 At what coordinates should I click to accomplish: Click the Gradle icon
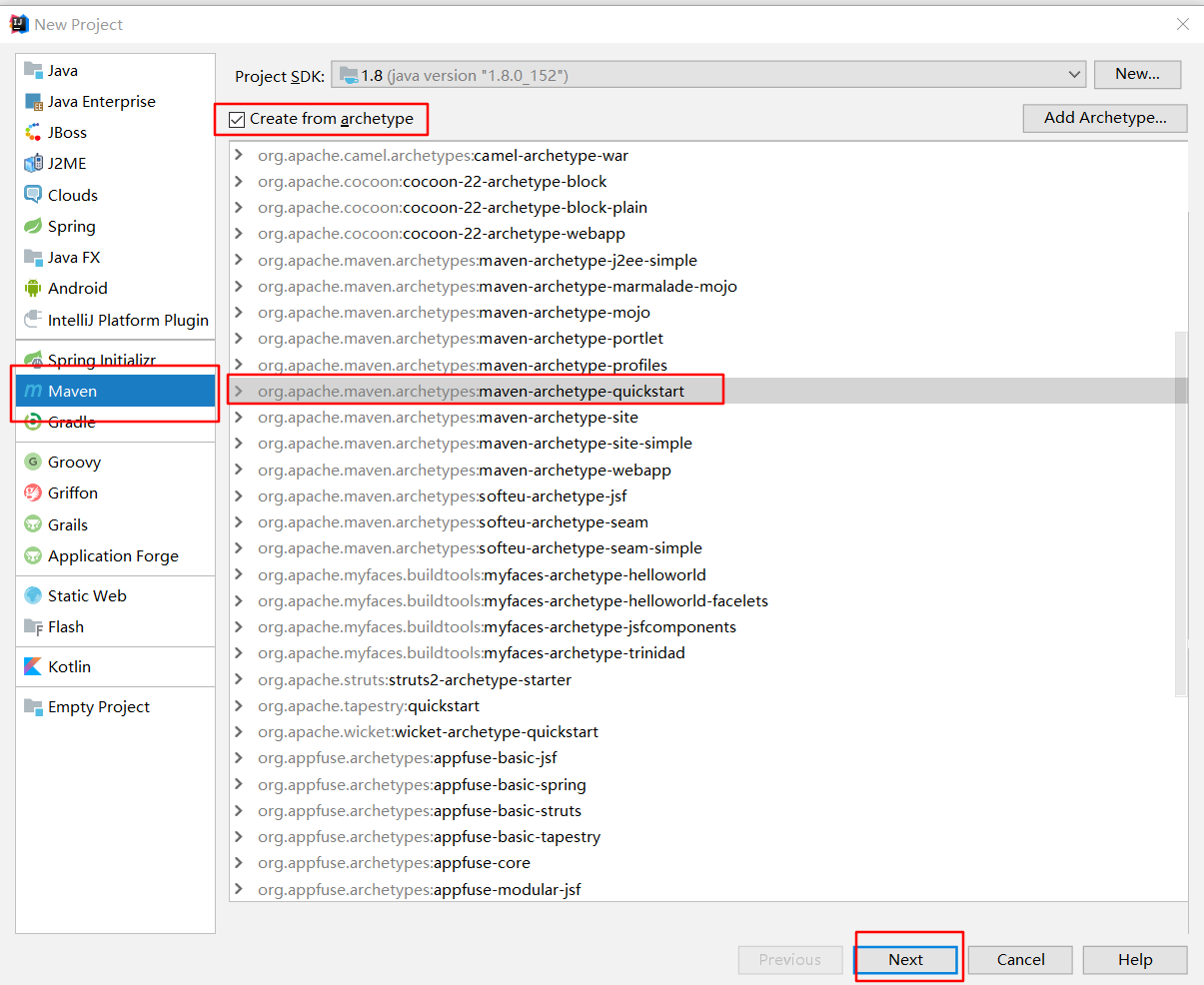(x=33, y=423)
